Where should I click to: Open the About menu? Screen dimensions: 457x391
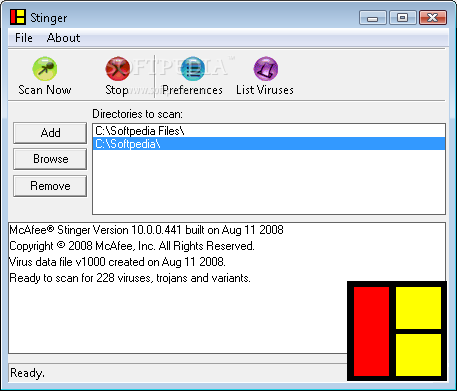pos(63,38)
